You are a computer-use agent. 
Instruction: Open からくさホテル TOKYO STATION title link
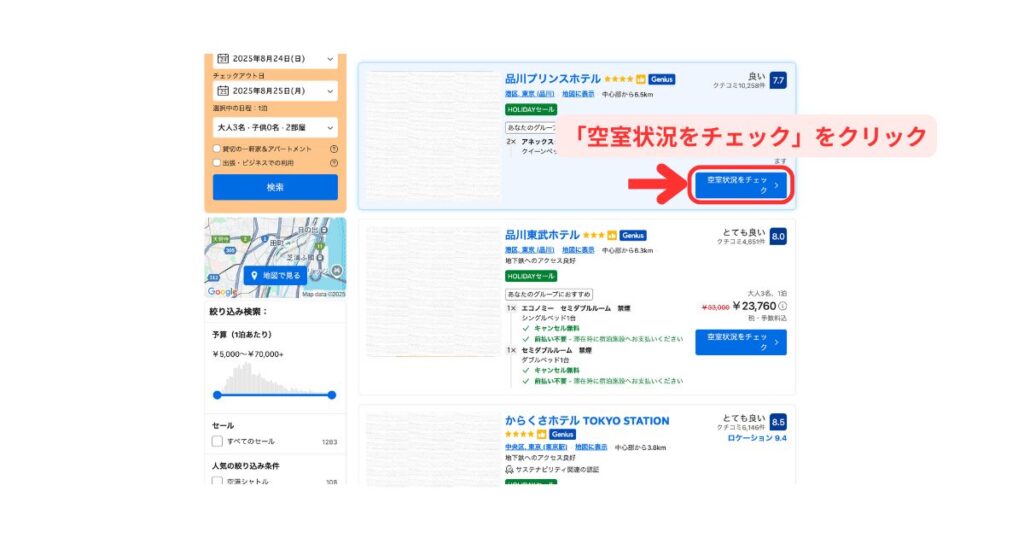(587, 421)
